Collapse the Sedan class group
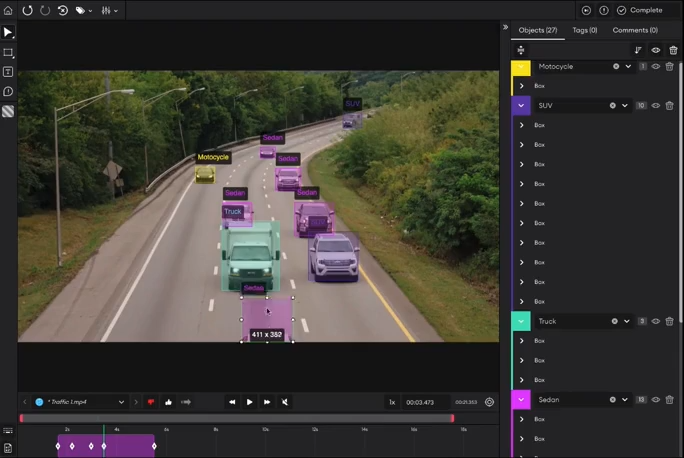The width and height of the screenshot is (684, 458). tap(521, 400)
